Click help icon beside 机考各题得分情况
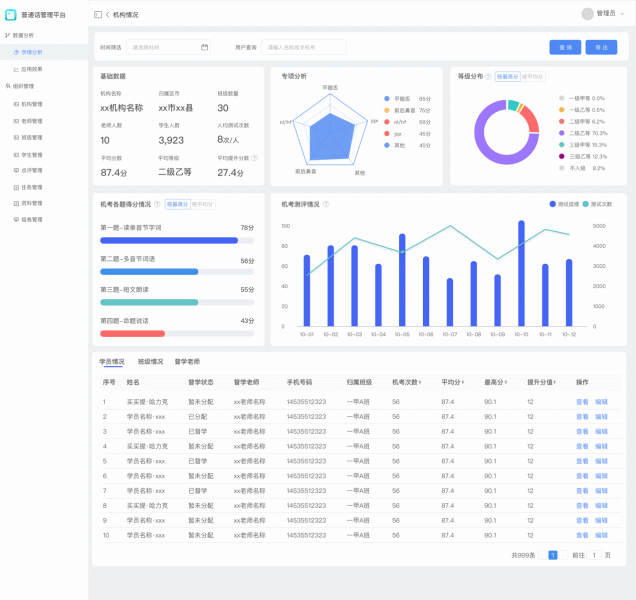Screen dimensions: 636x600 tap(158, 204)
